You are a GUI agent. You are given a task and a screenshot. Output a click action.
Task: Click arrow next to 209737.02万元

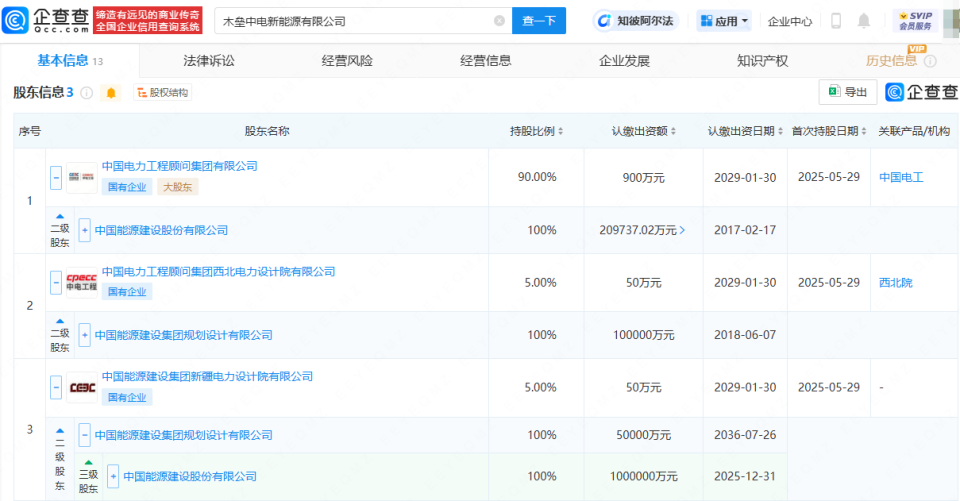click(682, 230)
